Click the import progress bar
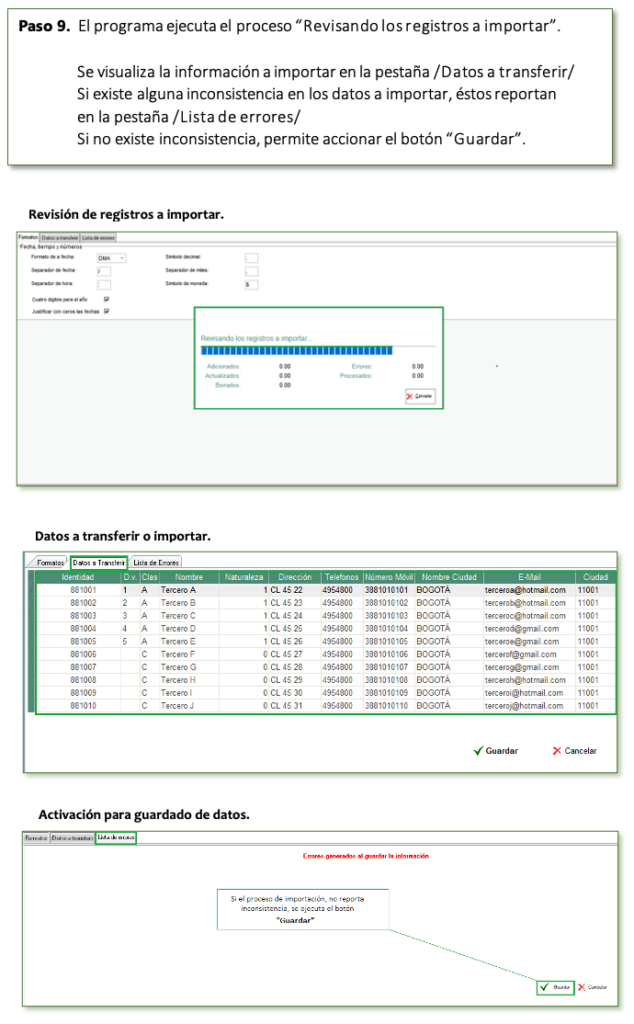 297,351
